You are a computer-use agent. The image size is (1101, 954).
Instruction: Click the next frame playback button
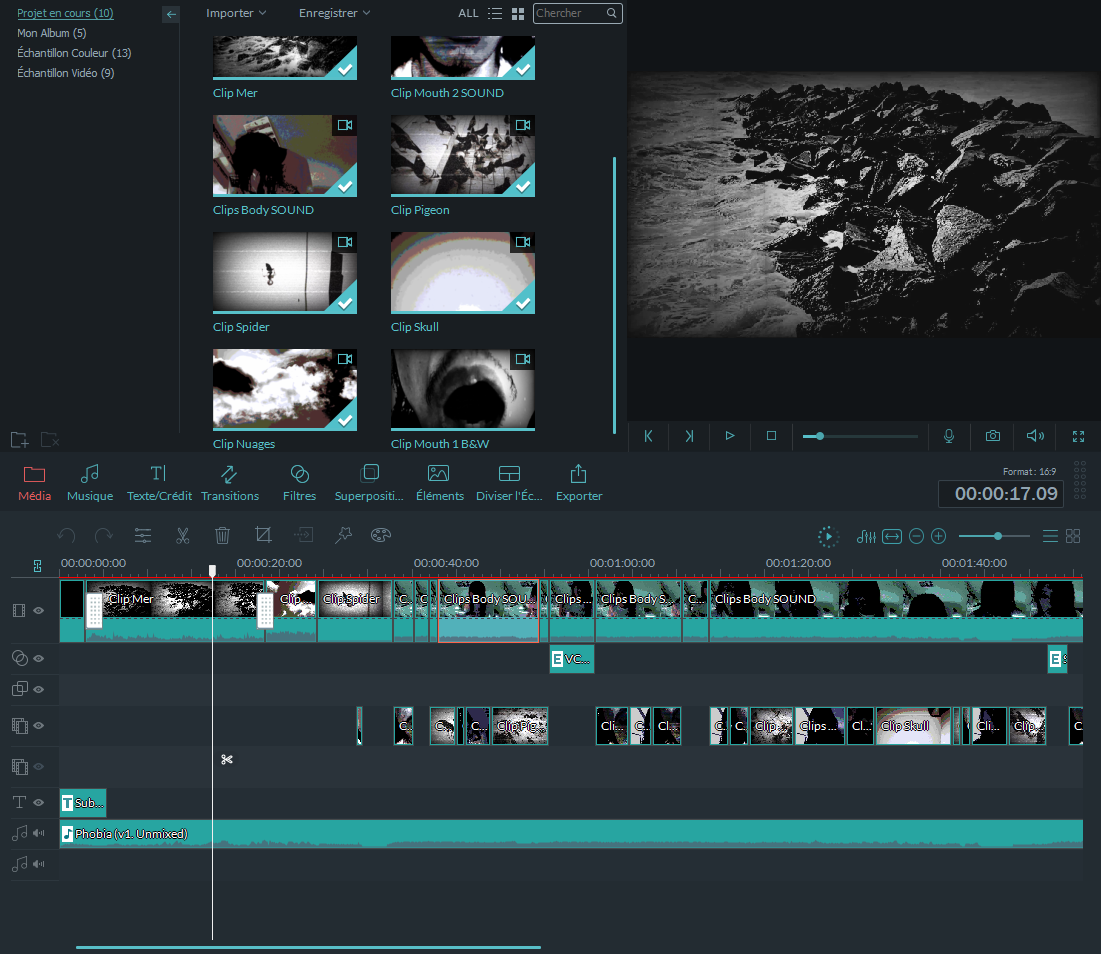pyautogui.click(x=690, y=436)
